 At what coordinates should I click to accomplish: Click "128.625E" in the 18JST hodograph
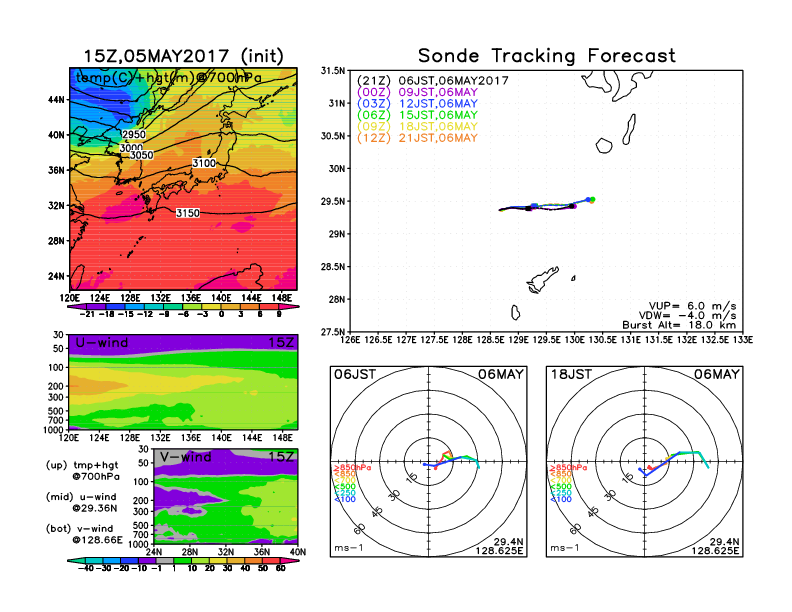pyautogui.click(x=715, y=550)
